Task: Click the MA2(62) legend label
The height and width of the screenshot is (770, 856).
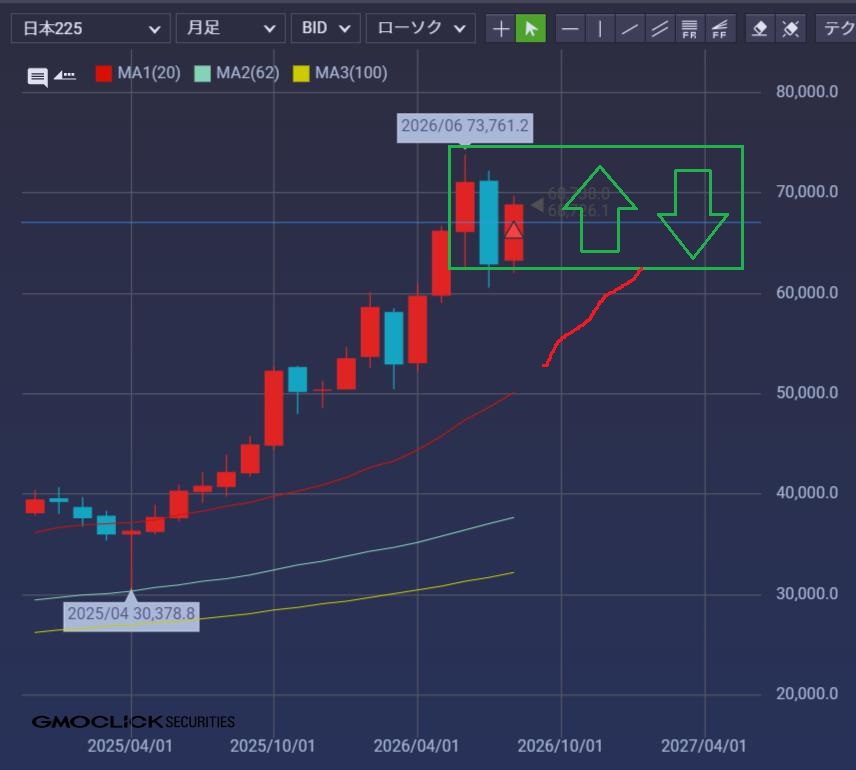Action: coord(248,73)
